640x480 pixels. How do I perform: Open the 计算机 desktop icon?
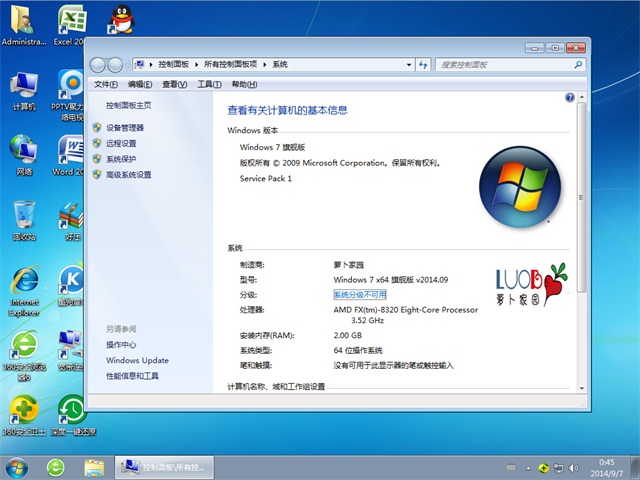24,91
